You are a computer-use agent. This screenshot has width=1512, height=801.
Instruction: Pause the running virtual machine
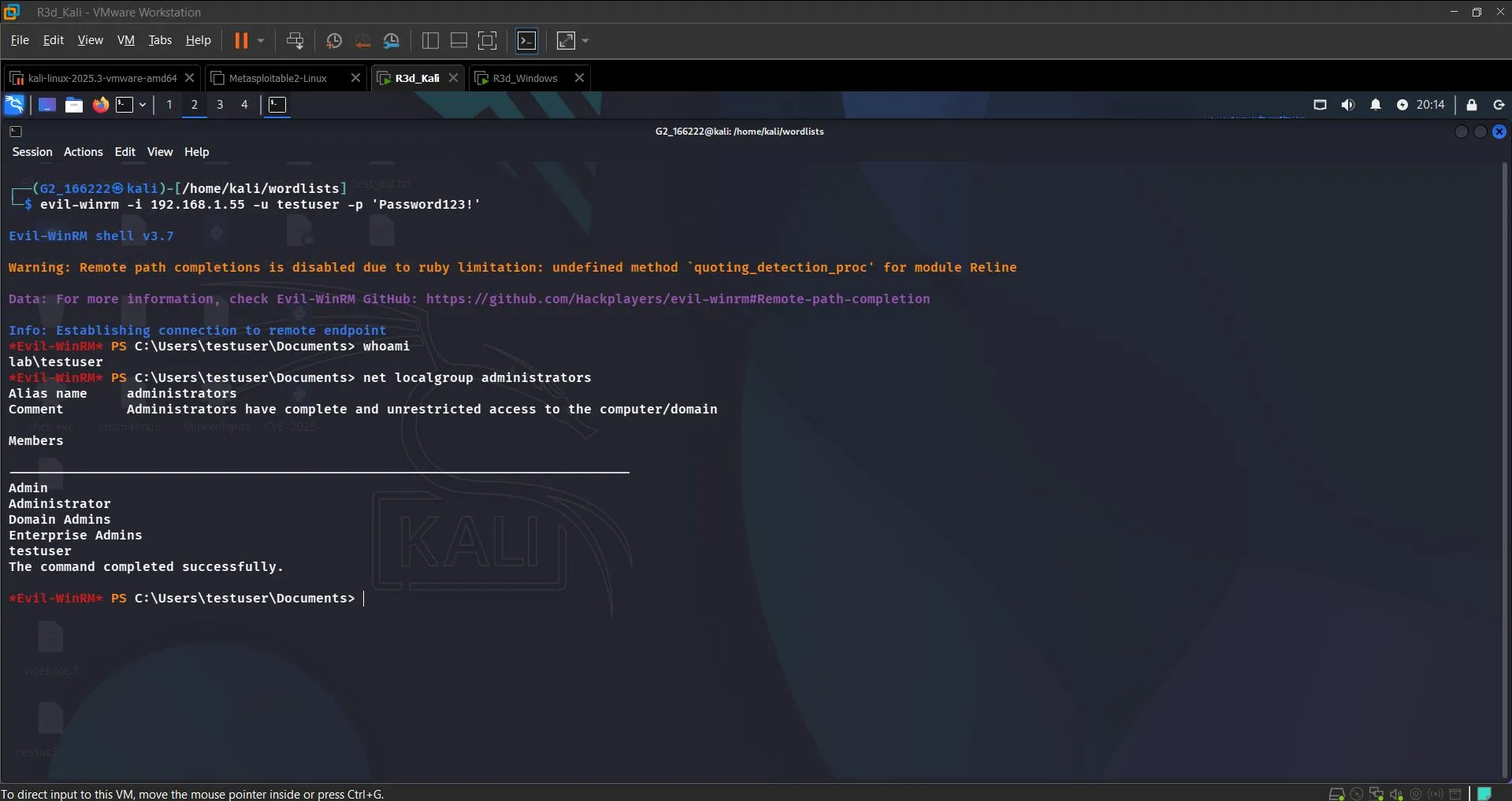(x=241, y=40)
